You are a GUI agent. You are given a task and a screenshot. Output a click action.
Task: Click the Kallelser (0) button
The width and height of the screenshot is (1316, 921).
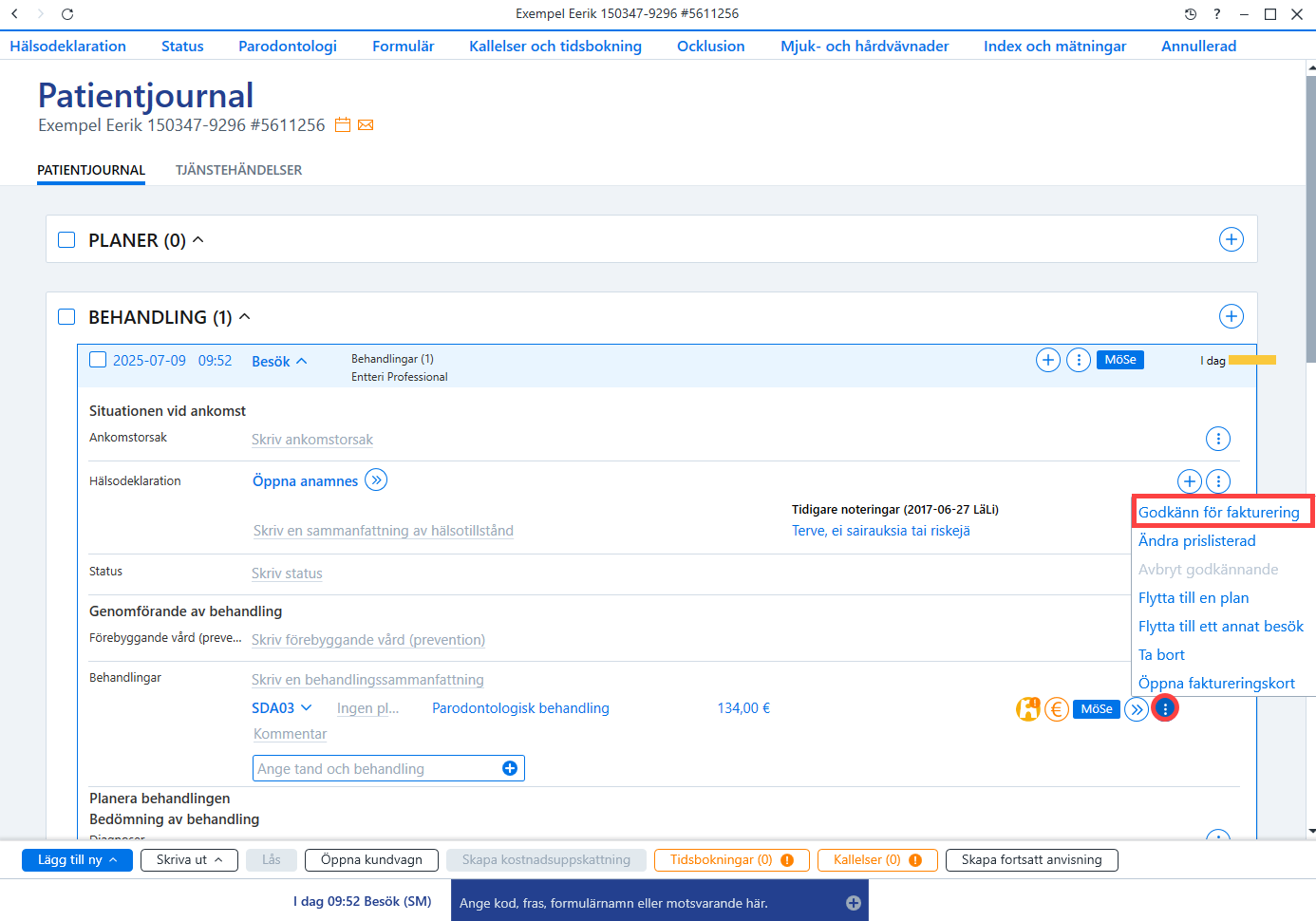[877, 860]
